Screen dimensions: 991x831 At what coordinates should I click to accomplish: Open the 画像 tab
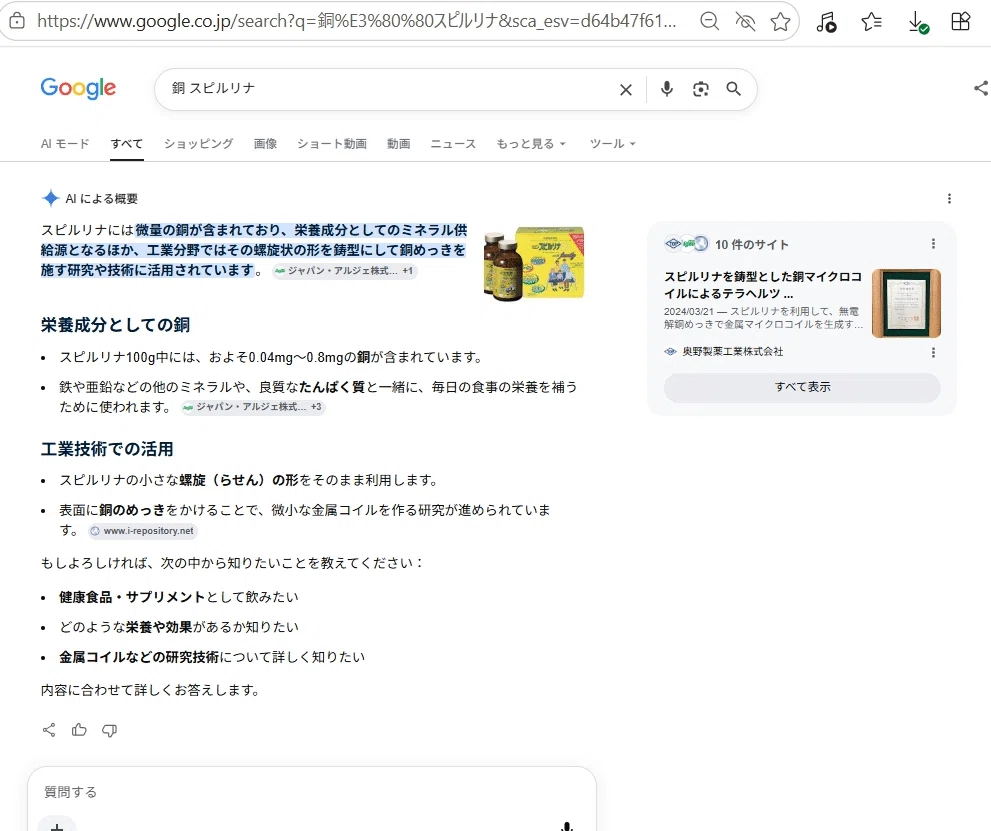(265, 143)
